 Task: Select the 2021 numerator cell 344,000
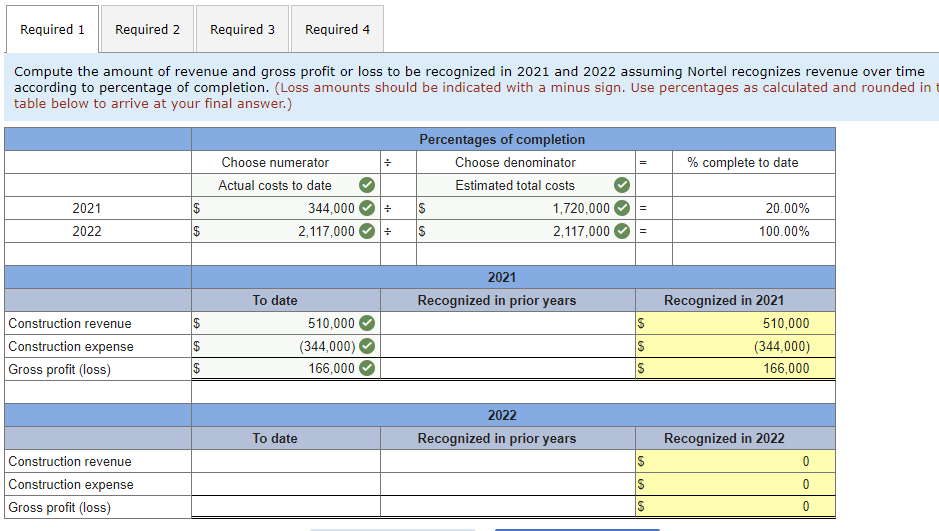[286, 208]
